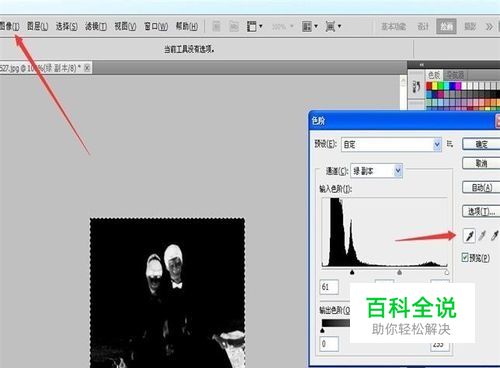This screenshot has height=368, width=500.
Task: Click the shadow input field showing 61
Action: [329, 287]
